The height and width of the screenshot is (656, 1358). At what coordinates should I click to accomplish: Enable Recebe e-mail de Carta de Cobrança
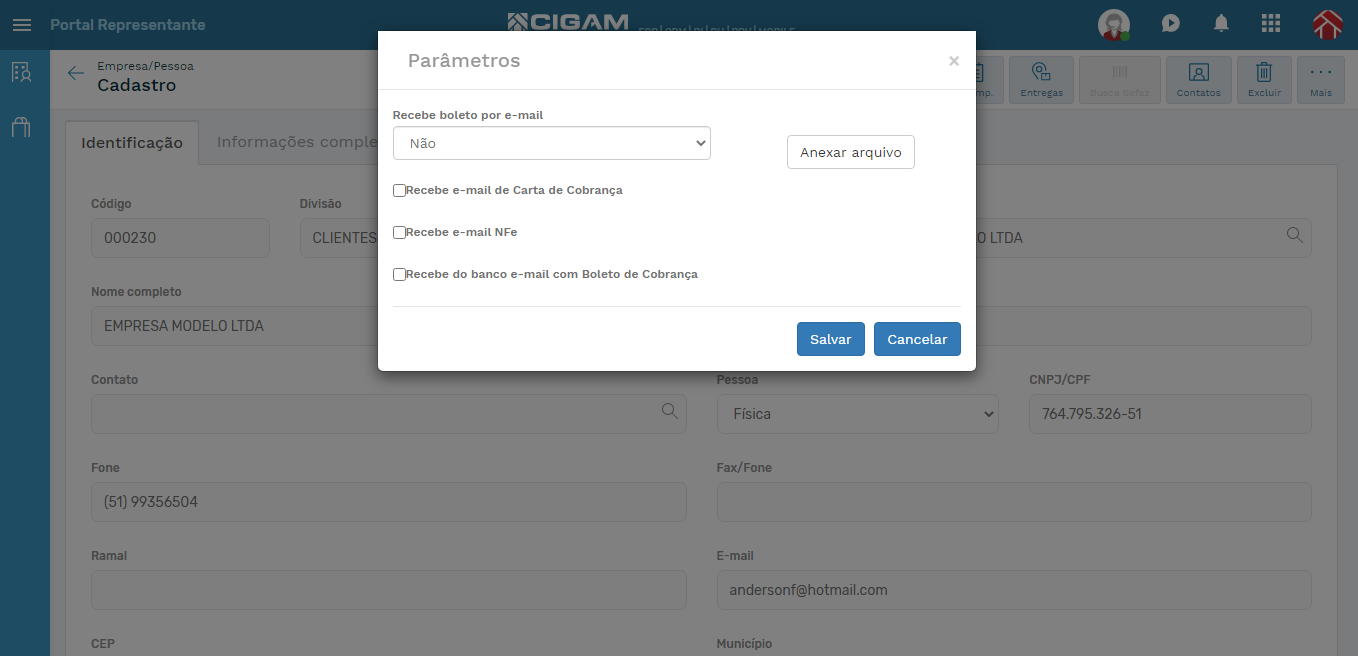coord(400,190)
